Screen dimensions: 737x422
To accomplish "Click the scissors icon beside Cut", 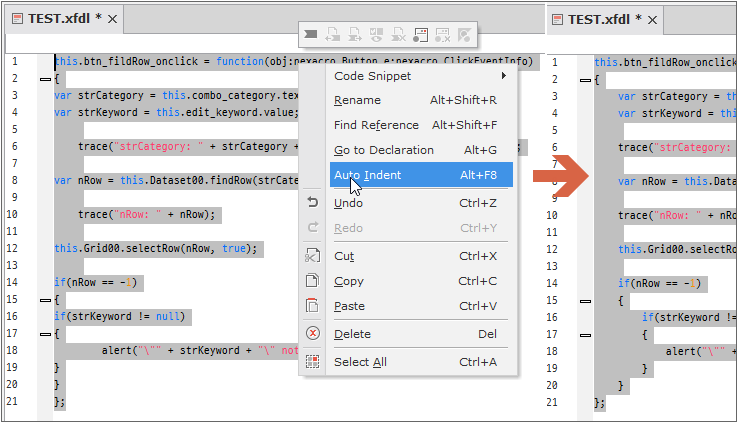I will tap(312, 256).
